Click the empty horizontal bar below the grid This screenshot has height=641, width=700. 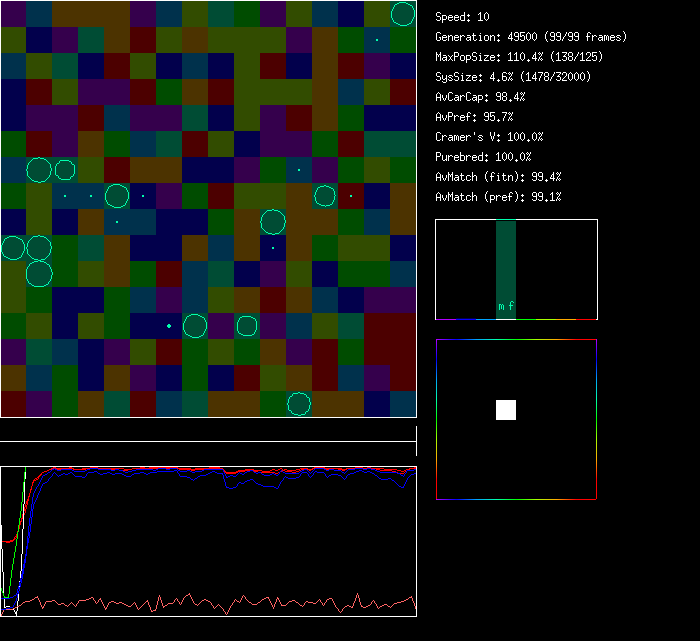pos(207,431)
